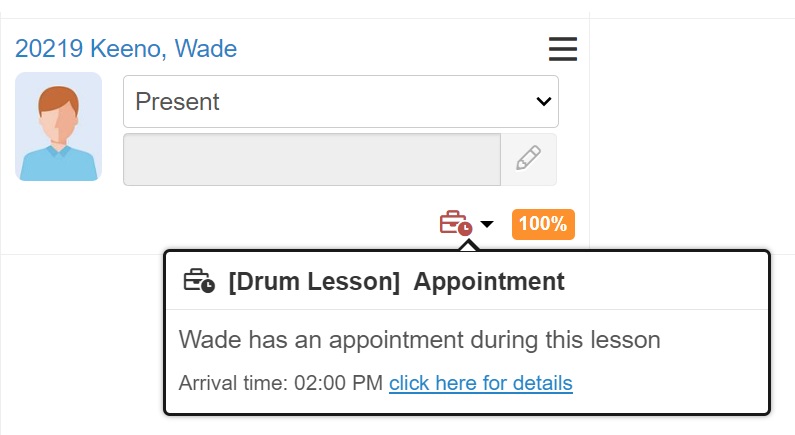Click the "[Drum Lesson]" label in popup

(x=314, y=282)
